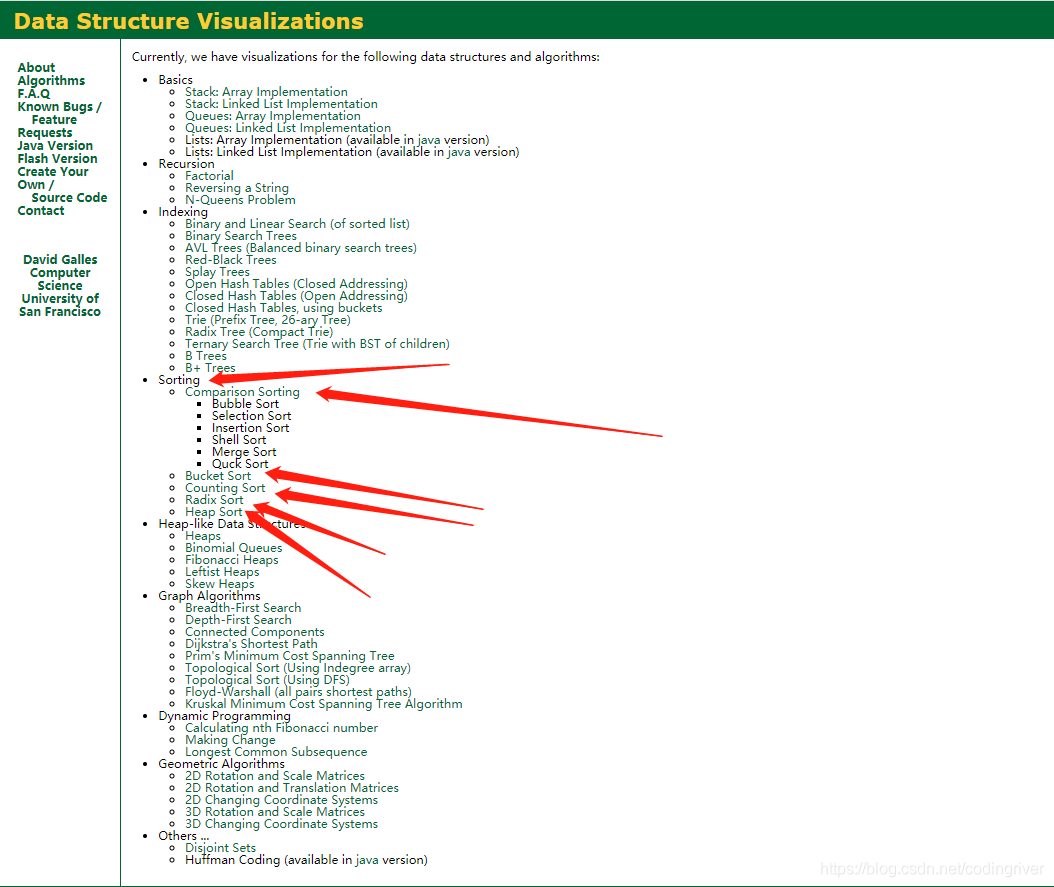Open Stack: Linked List Implementation
The width and height of the screenshot is (1054, 887).
281,104
